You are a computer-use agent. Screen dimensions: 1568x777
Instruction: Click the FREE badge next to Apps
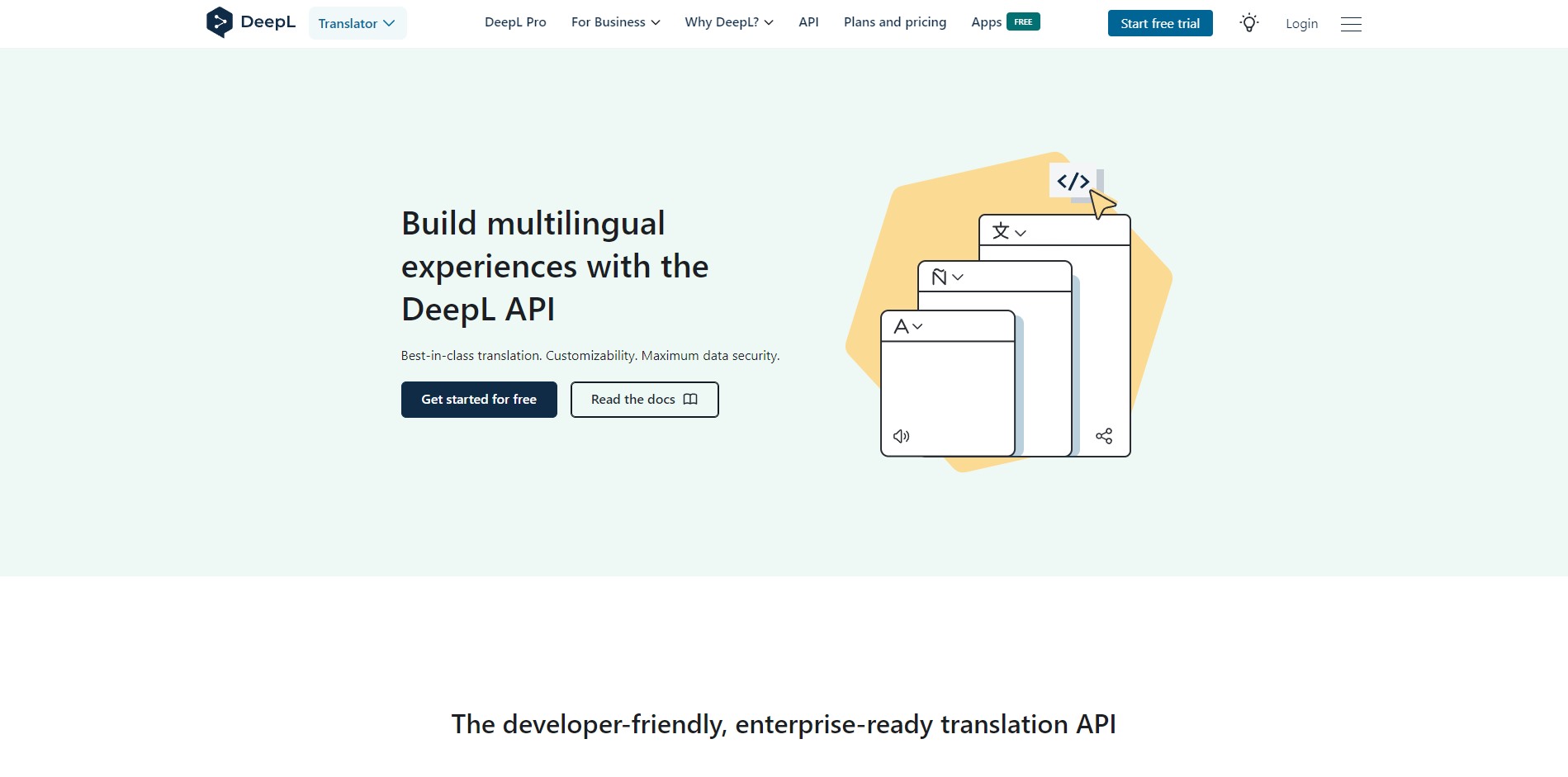(x=1023, y=22)
